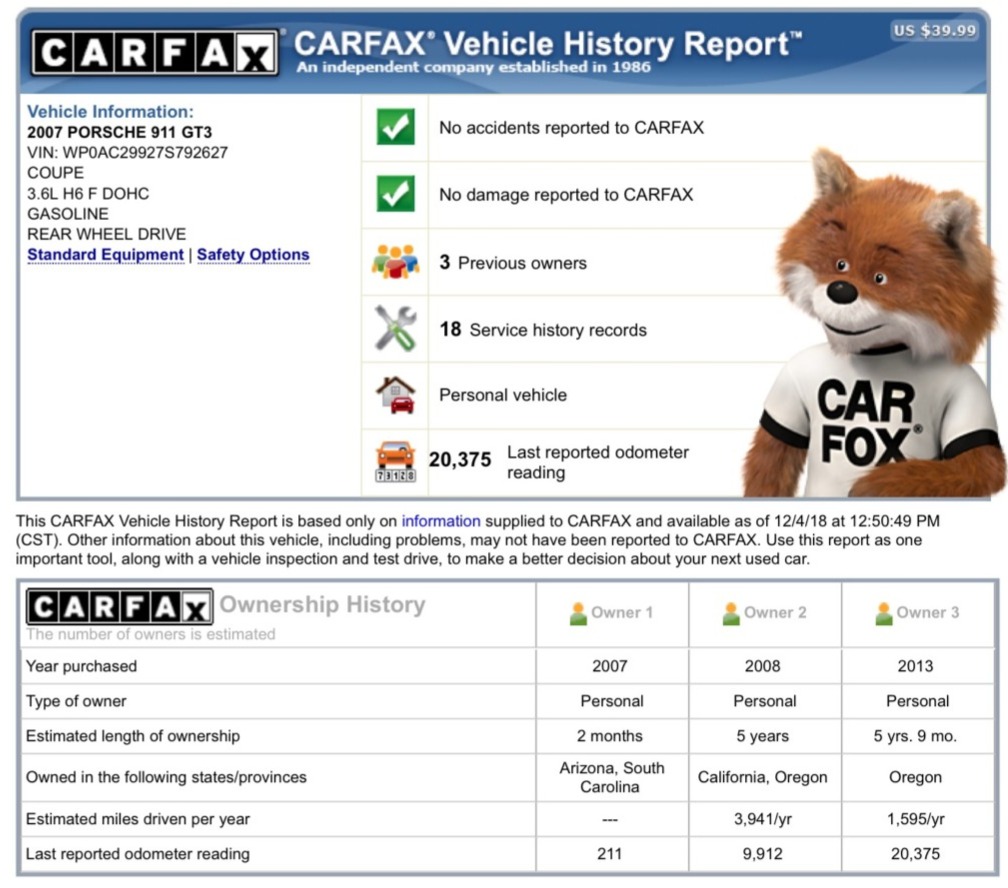This screenshot has height=888, width=1008.
Task: Click Owned in the following states/provinces label
Action: click(166, 777)
